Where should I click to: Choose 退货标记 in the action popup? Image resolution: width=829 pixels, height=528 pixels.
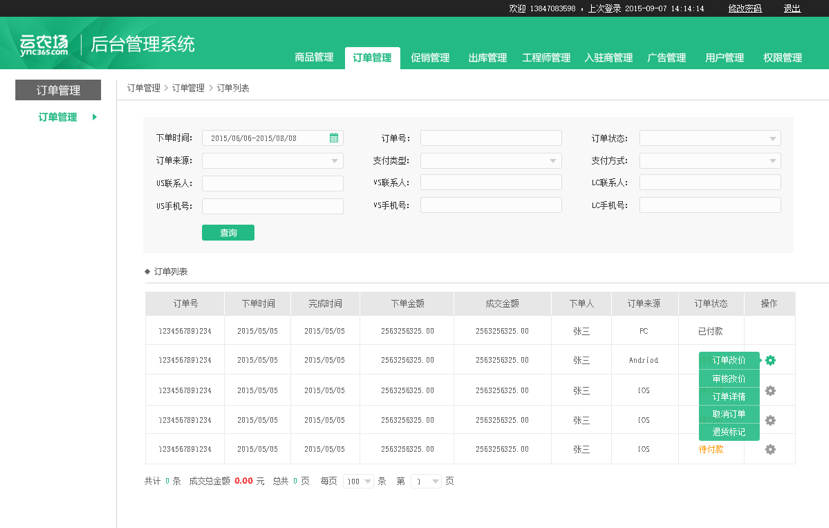coord(729,432)
